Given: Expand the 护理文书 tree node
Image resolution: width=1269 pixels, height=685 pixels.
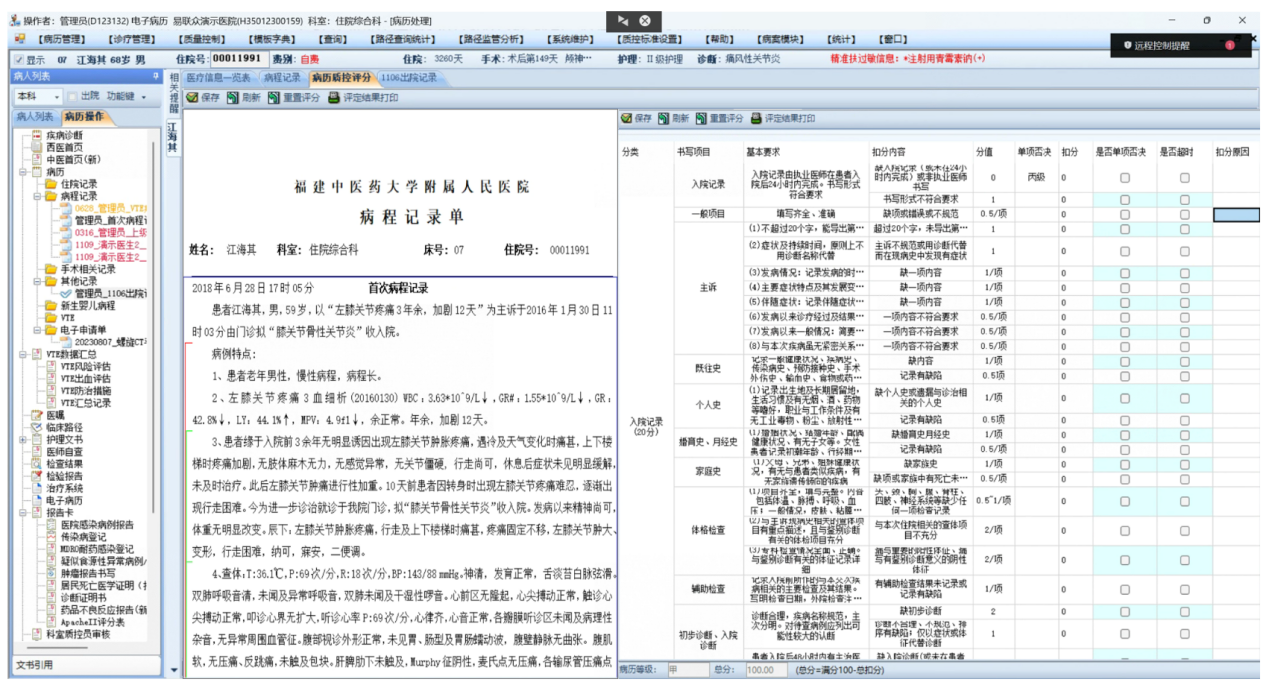Looking at the screenshot, I should click(x=24, y=439).
